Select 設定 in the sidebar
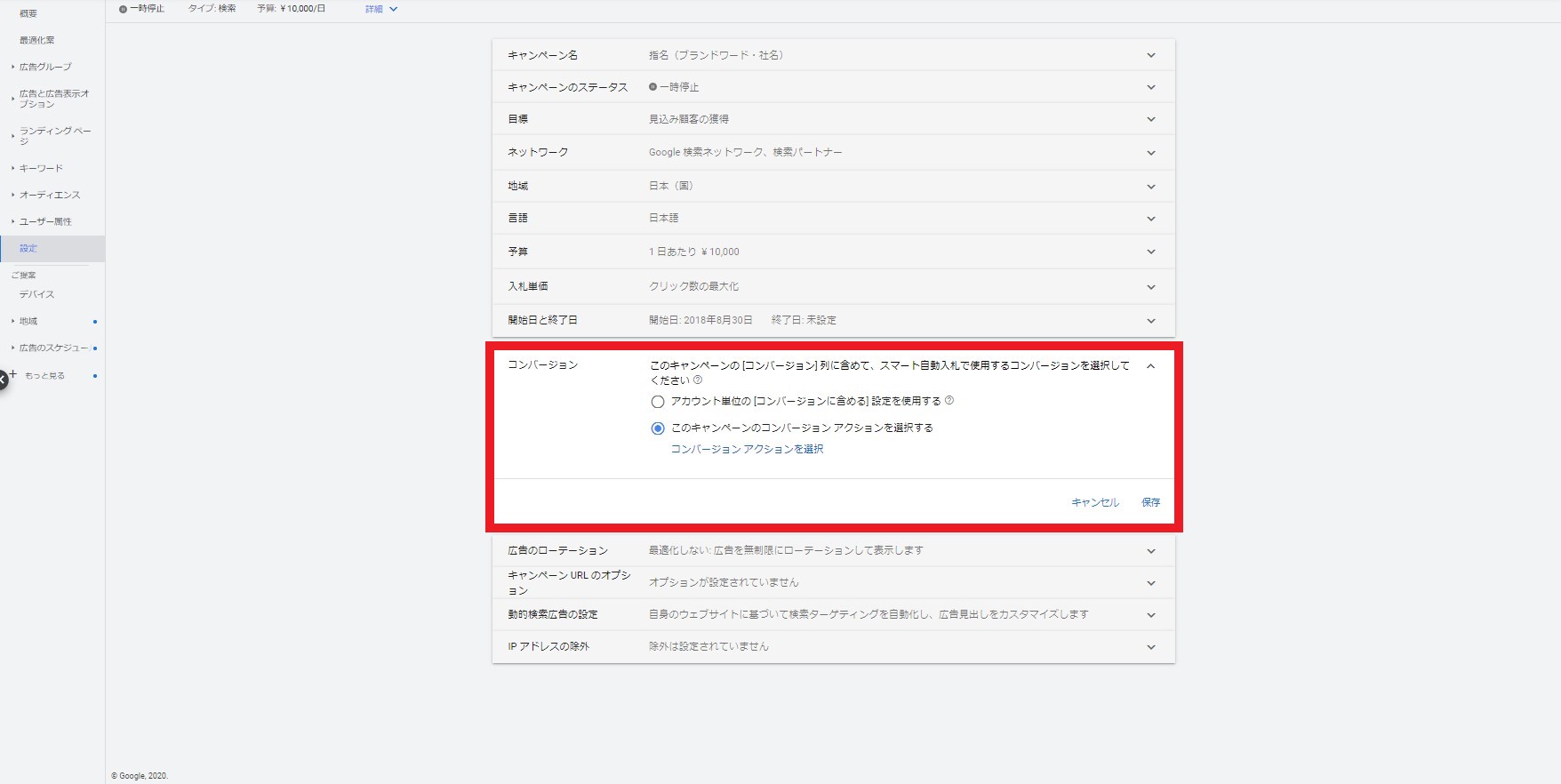The height and width of the screenshot is (784, 1561). [x=52, y=249]
